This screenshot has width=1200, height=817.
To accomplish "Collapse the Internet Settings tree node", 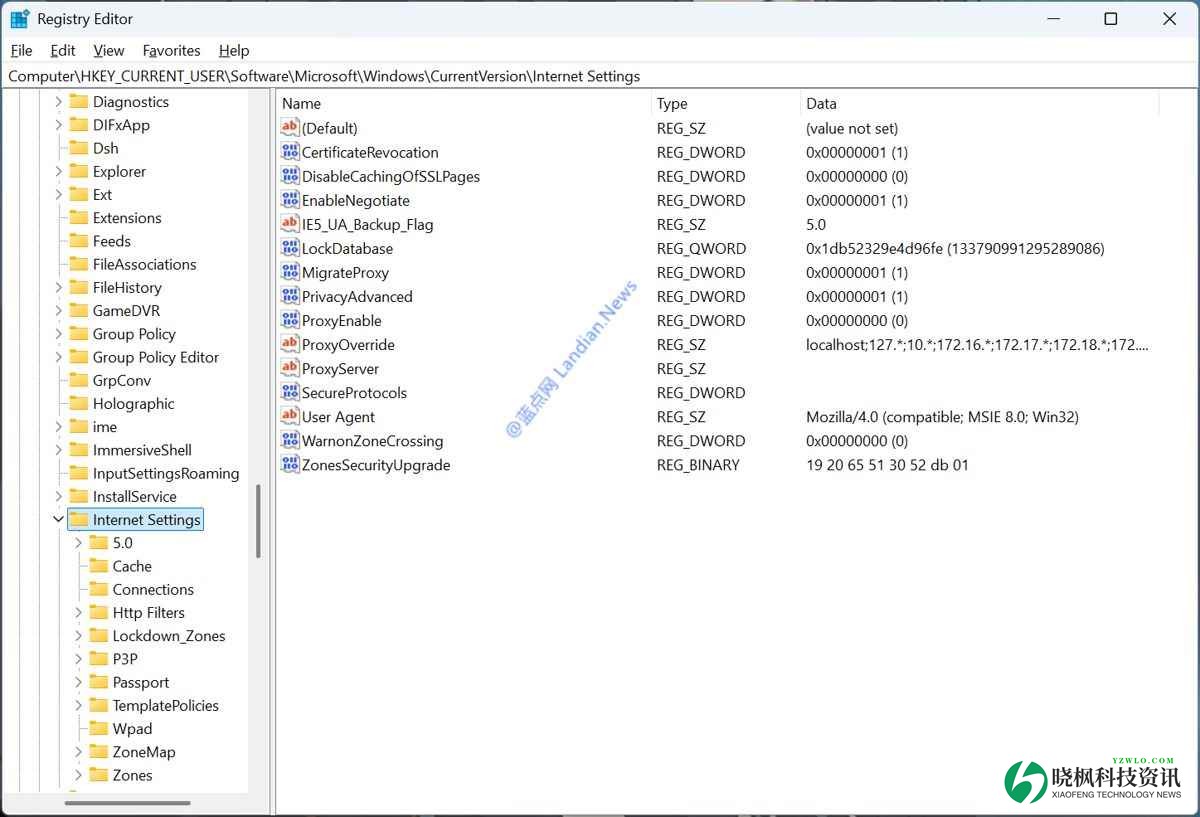I will coord(58,519).
